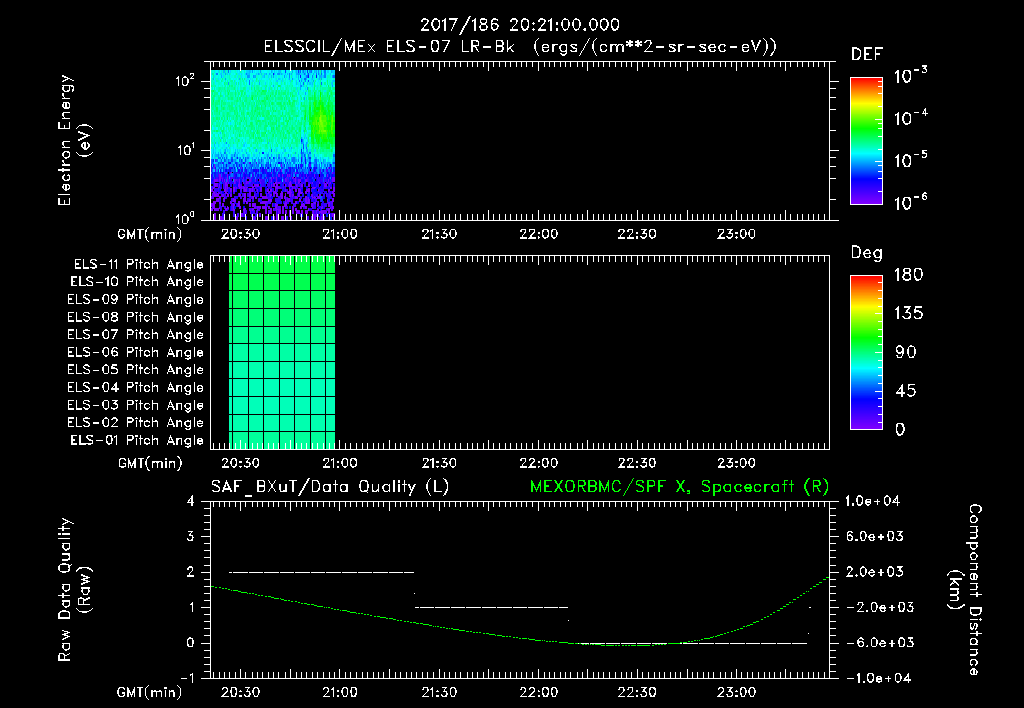Click the 45 value on the Deg scale
Screen dimensions: 1024x708
click(x=905, y=391)
